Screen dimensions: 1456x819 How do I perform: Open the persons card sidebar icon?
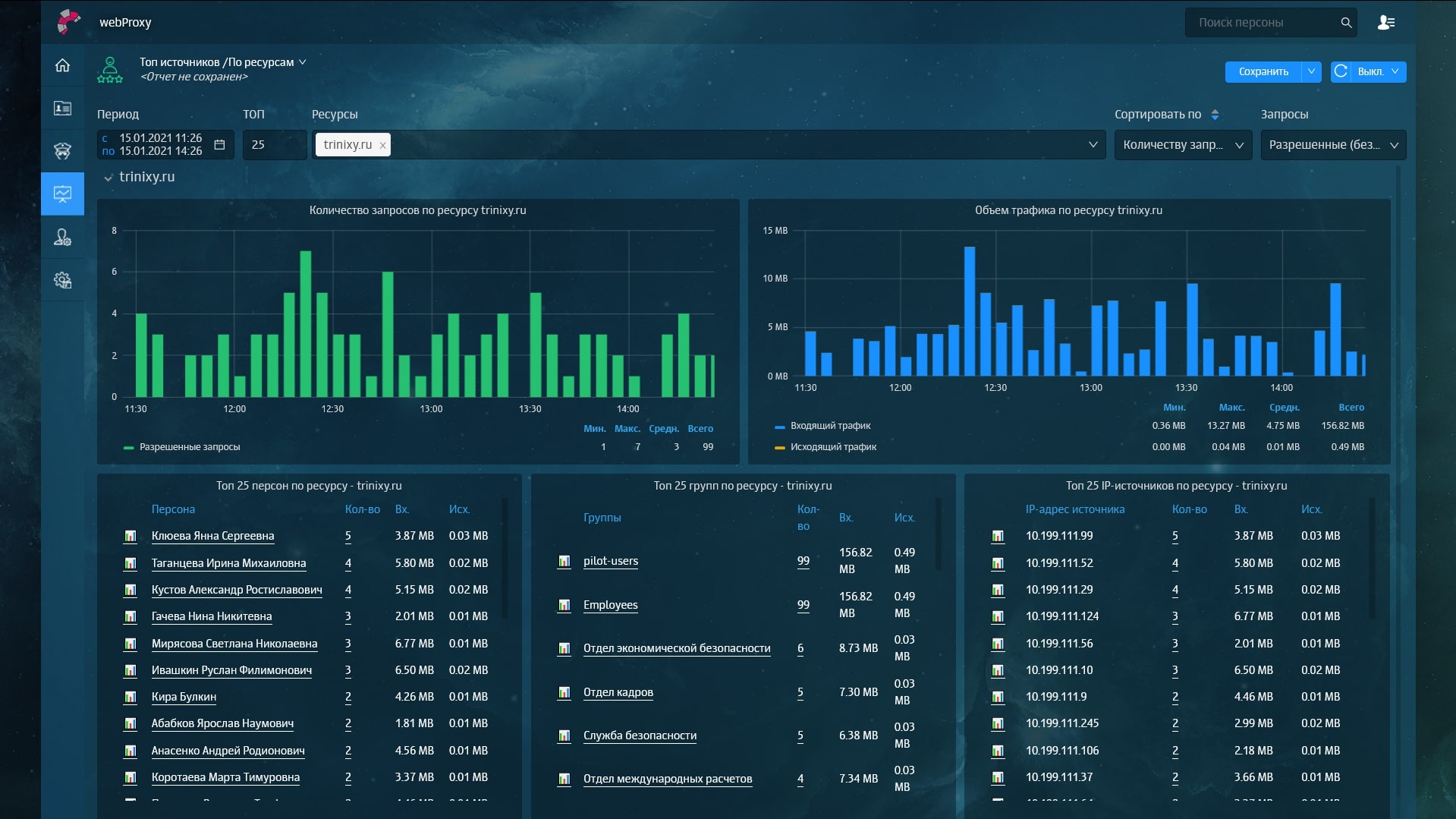(x=62, y=109)
